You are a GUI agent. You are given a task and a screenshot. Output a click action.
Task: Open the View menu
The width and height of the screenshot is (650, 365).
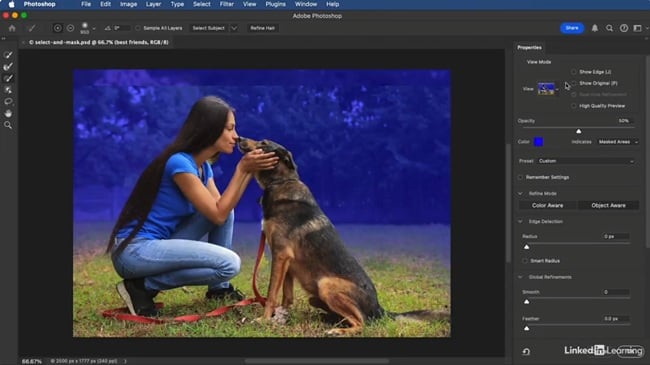249,4
